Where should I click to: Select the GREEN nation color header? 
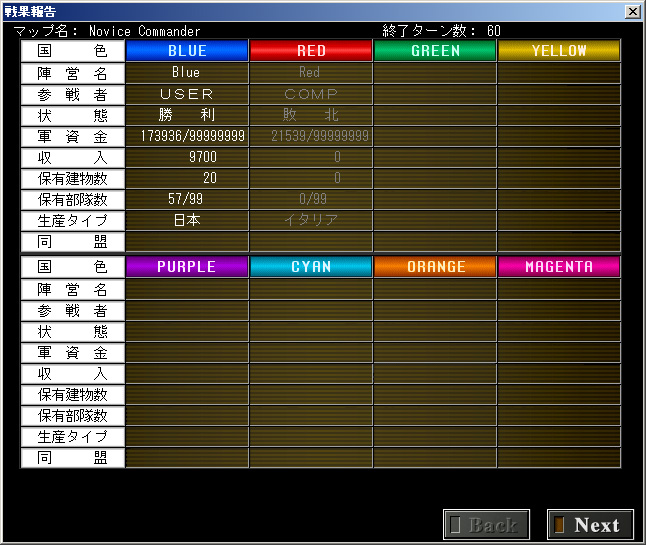click(435, 51)
